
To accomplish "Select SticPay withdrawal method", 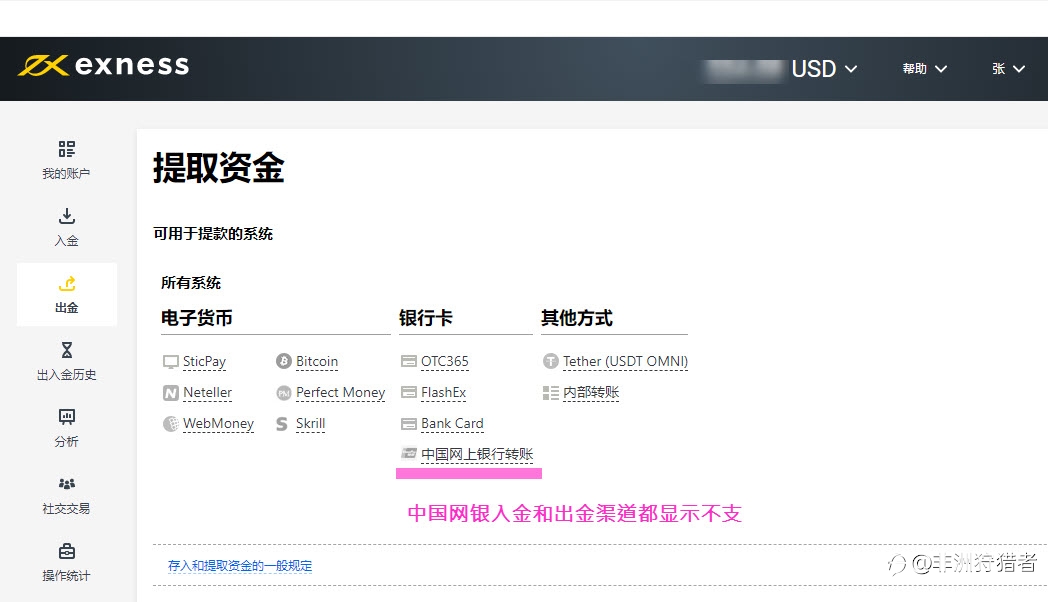I will click(205, 361).
